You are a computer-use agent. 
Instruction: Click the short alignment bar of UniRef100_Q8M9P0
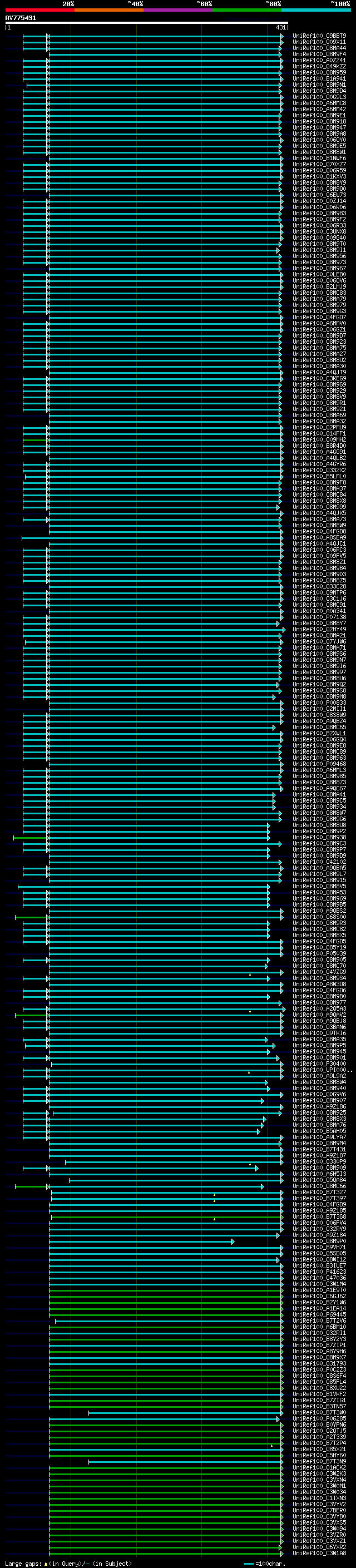click(x=141, y=1241)
